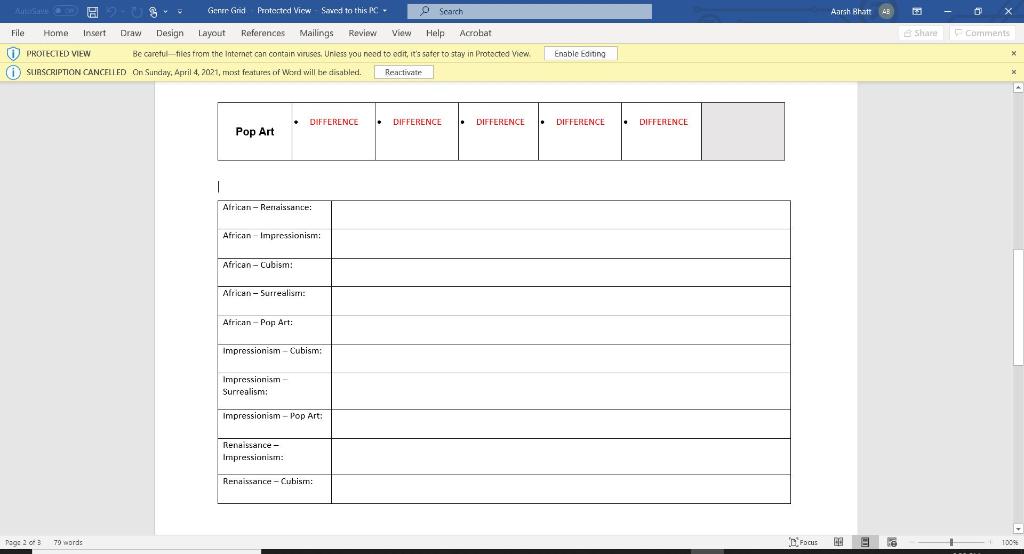Click the 100% zoom level
Viewport: 1024px width, 554px height.
coord(1010,542)
